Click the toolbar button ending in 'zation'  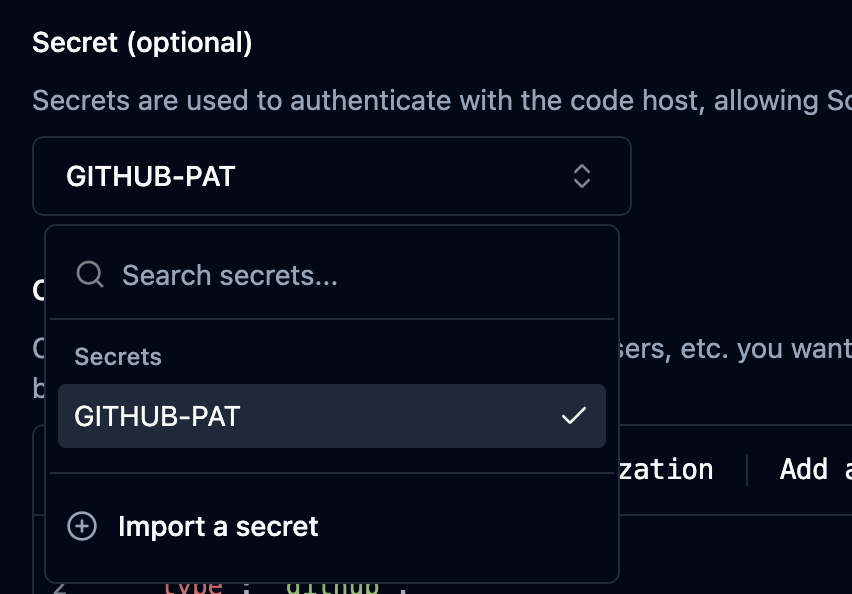(666, 469)
